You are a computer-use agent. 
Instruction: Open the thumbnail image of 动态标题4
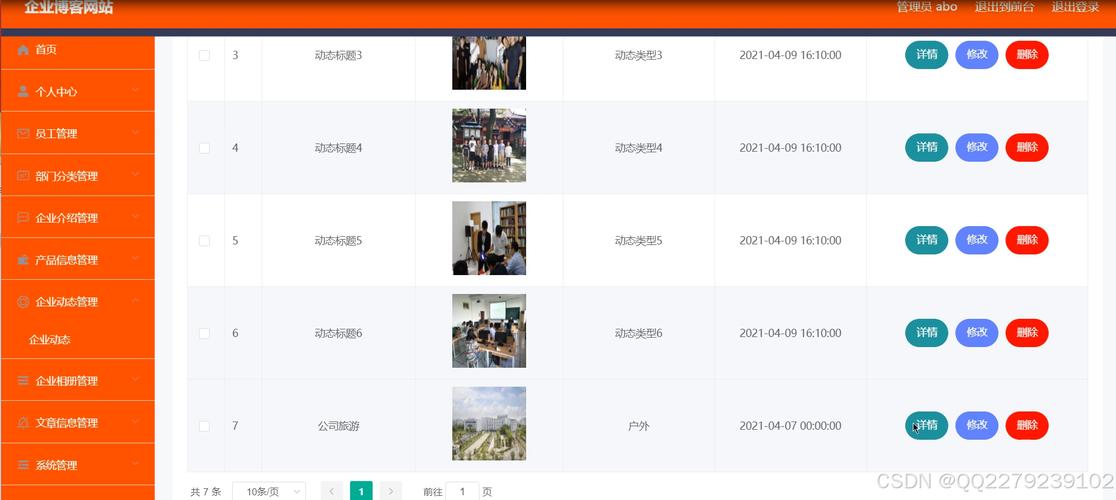coord(489,146)
